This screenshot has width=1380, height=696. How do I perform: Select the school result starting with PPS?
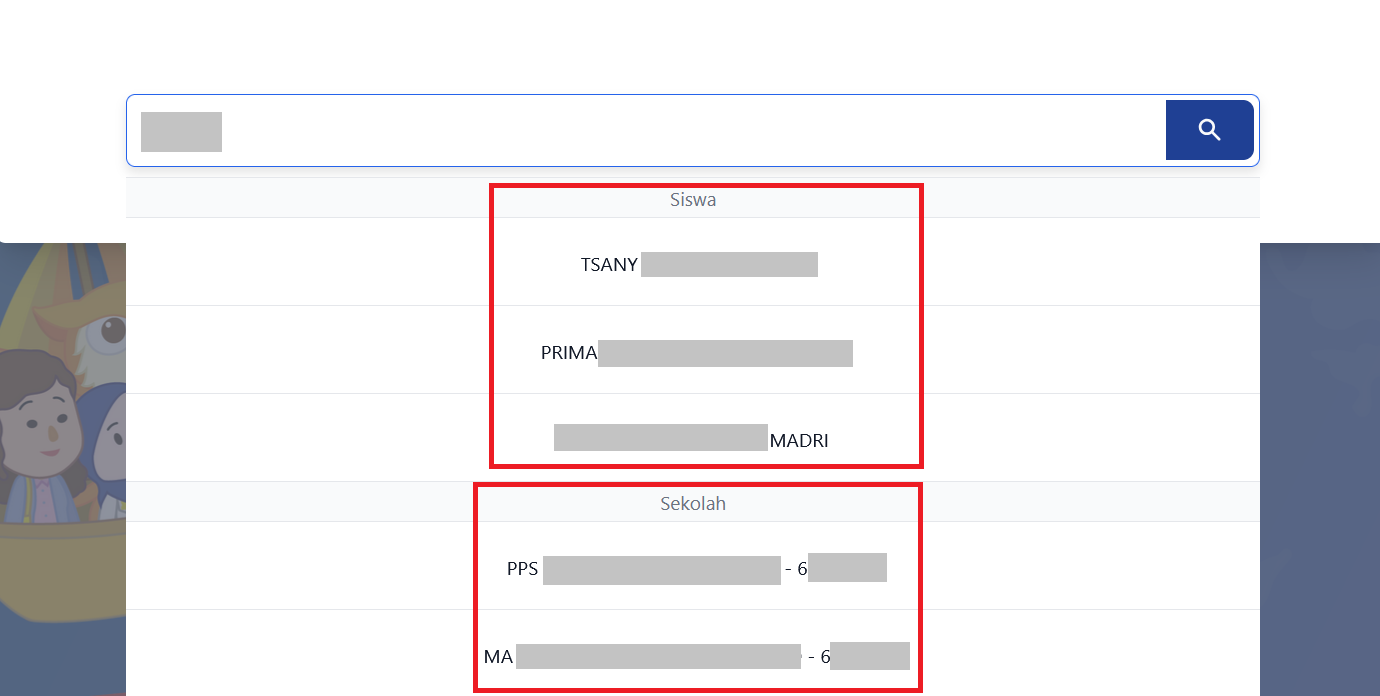coord(696,570)
